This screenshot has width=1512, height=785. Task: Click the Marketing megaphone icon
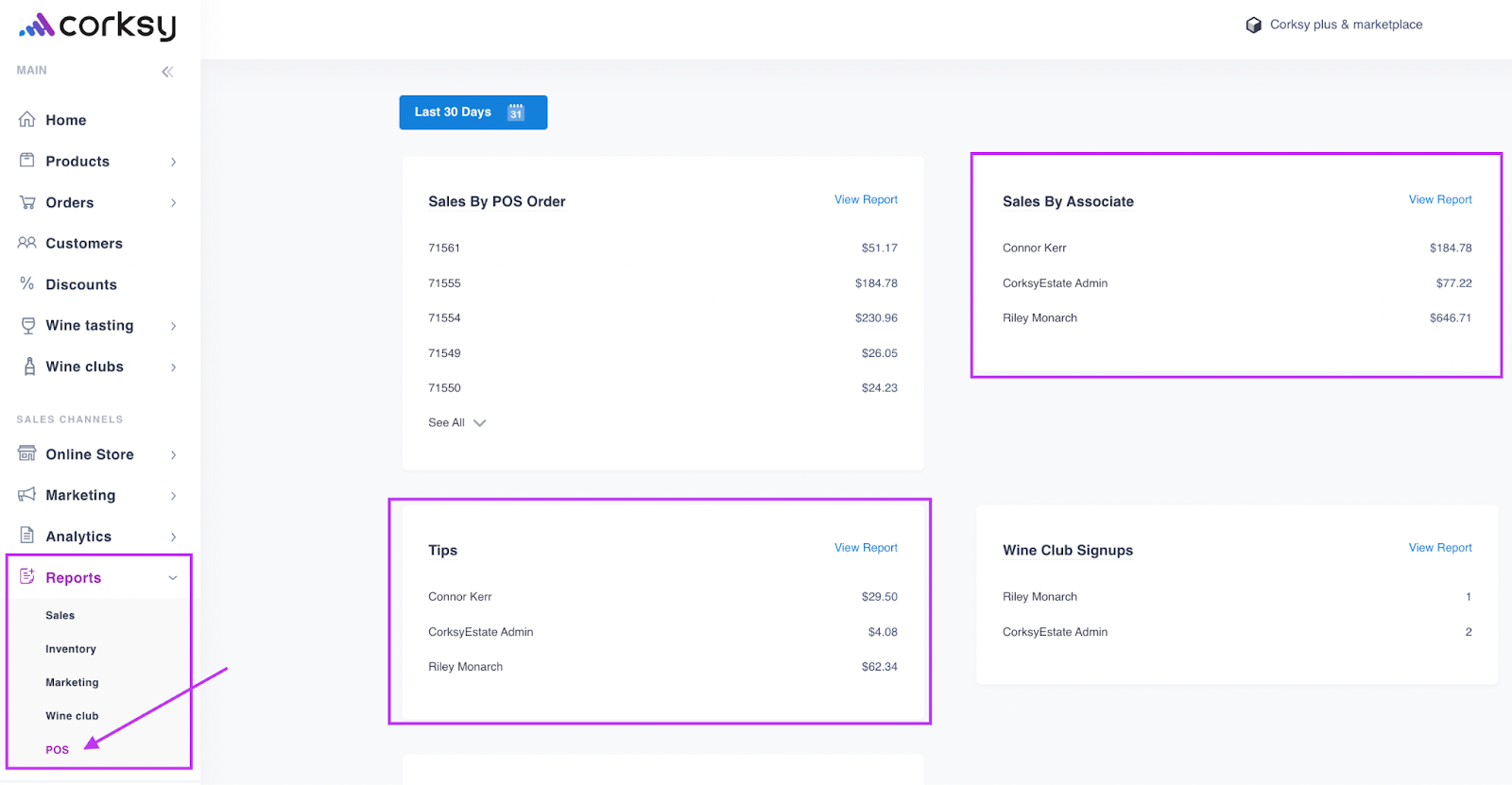(27, 494)
